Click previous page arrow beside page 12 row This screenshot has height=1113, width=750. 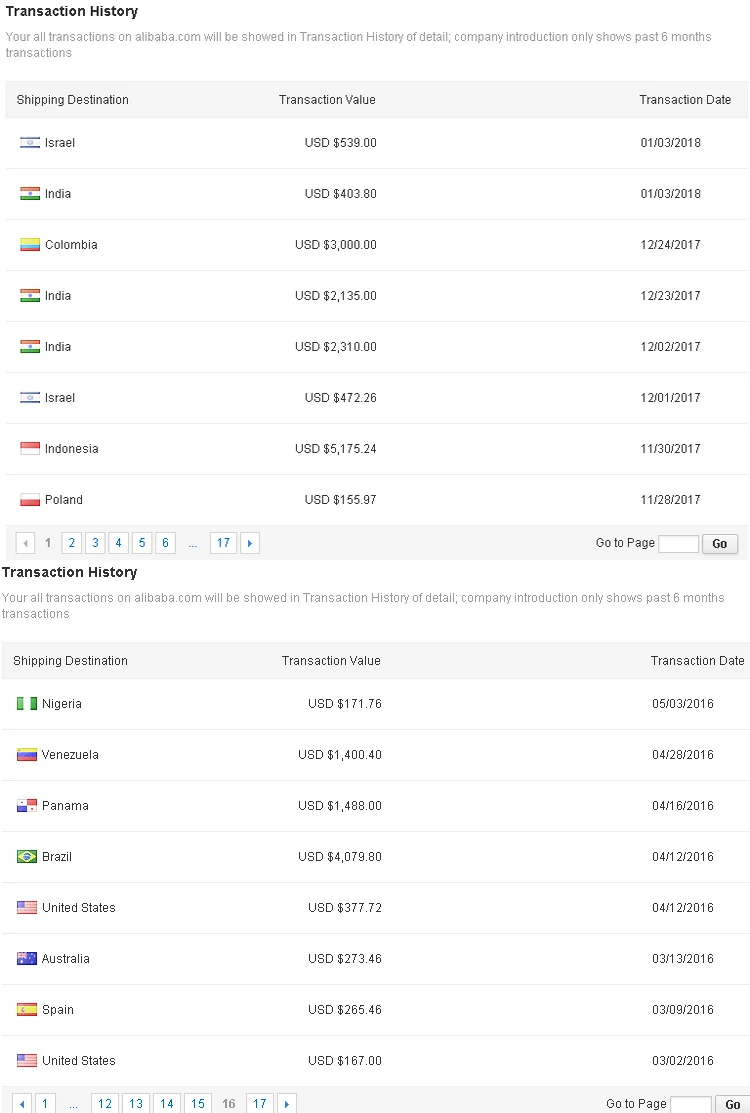coord(22,1104)
